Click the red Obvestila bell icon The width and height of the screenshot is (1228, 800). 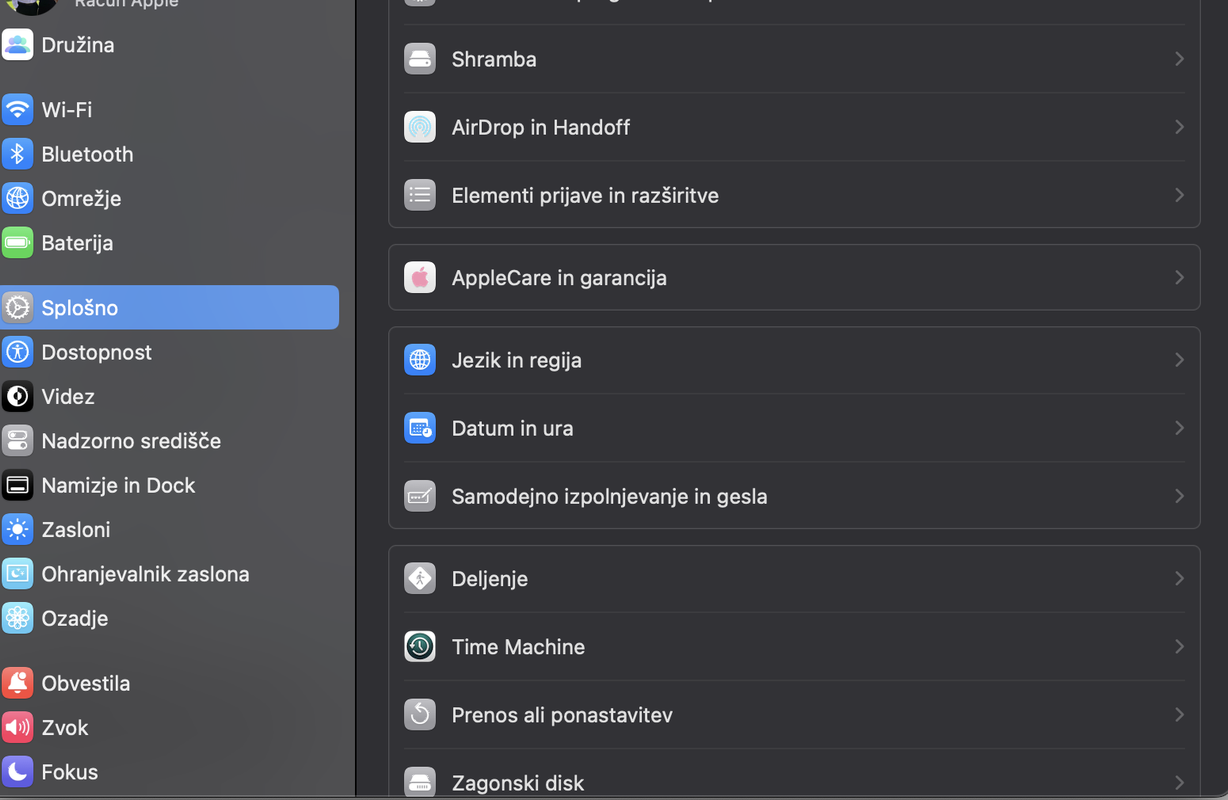pos(17,683)
